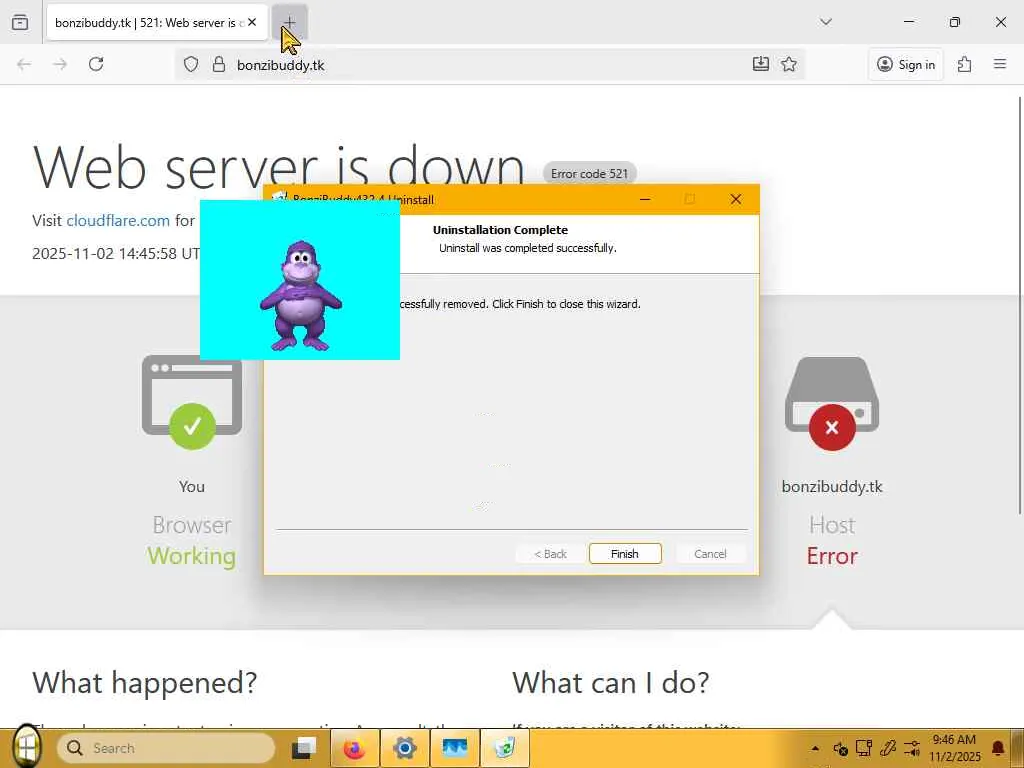Open the cloudflare.com link
Screen dimensions: 1024x768
[x=118, y=221]
